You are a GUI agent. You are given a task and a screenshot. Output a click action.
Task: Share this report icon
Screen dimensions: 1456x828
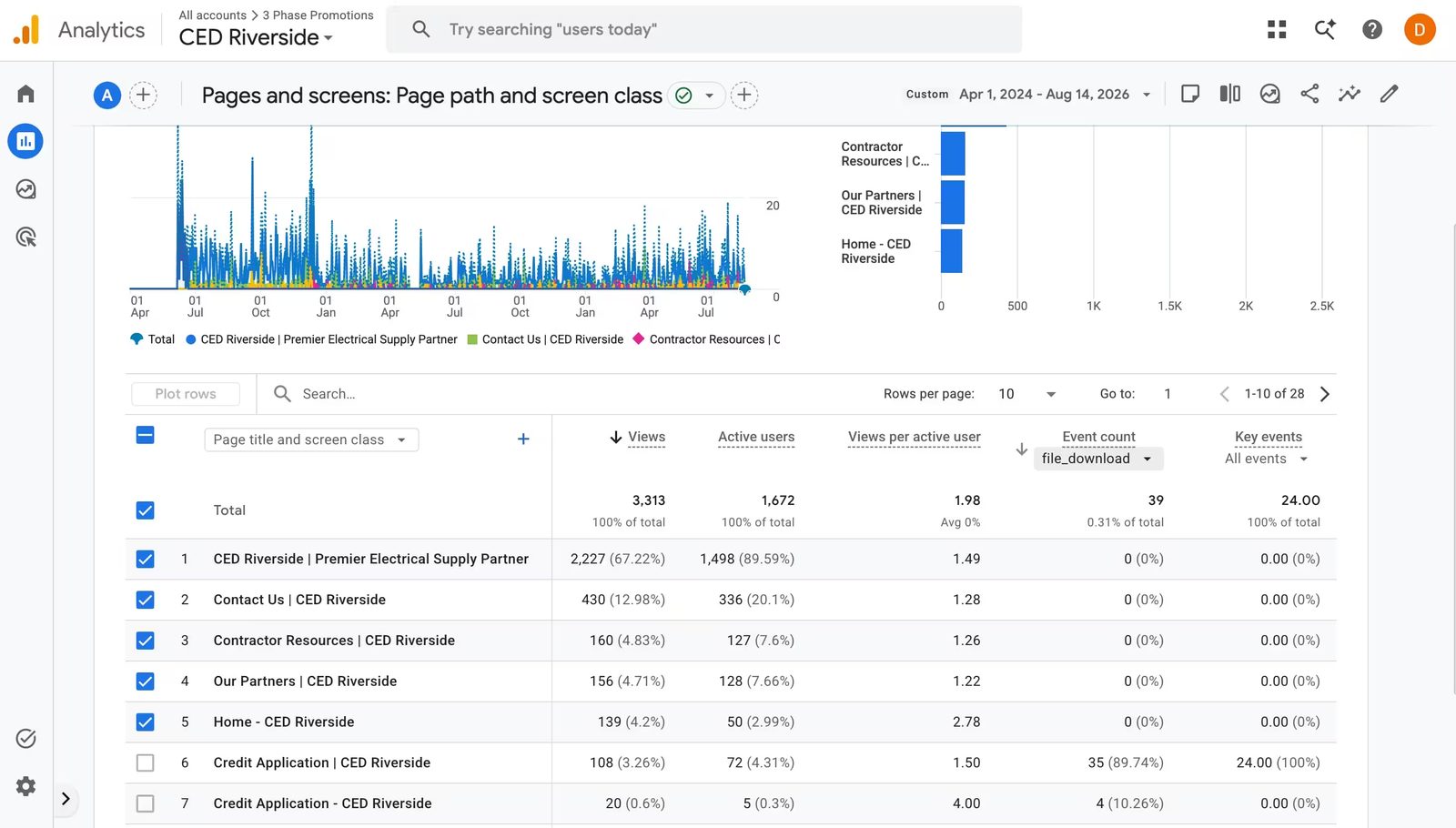click(x=1309, y=94)
